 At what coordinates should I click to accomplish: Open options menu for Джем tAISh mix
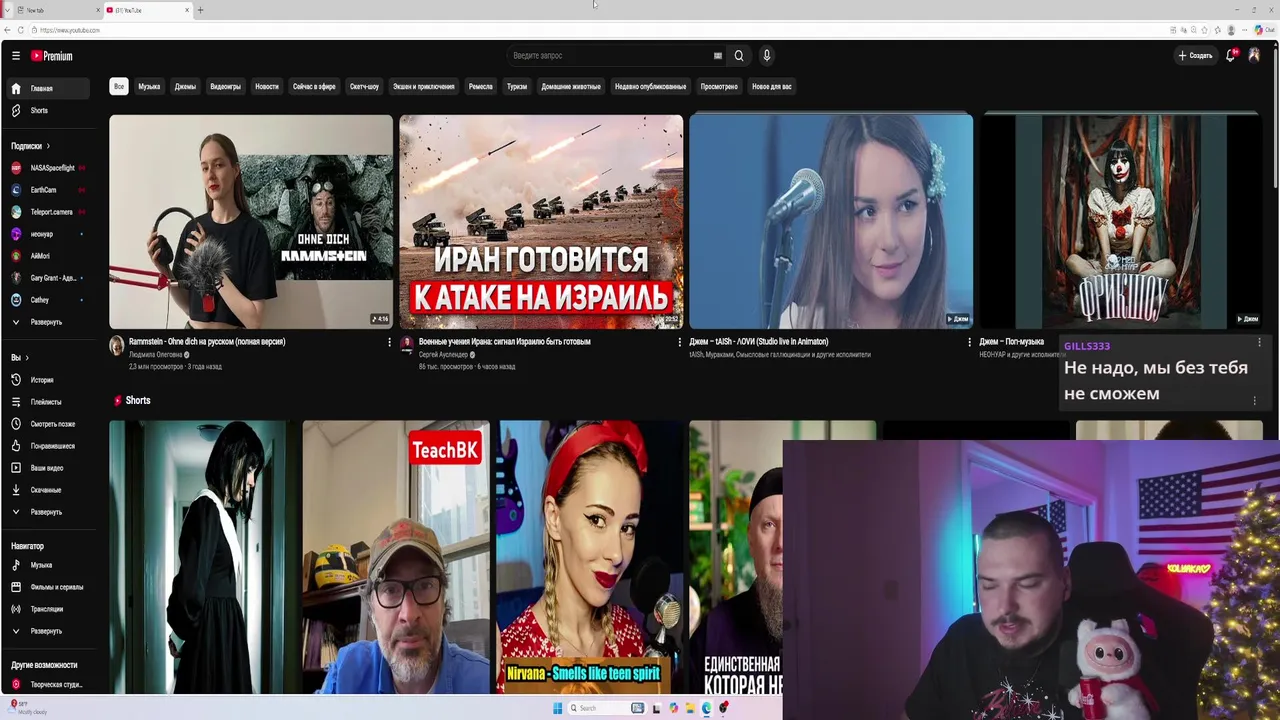(969, 342)
